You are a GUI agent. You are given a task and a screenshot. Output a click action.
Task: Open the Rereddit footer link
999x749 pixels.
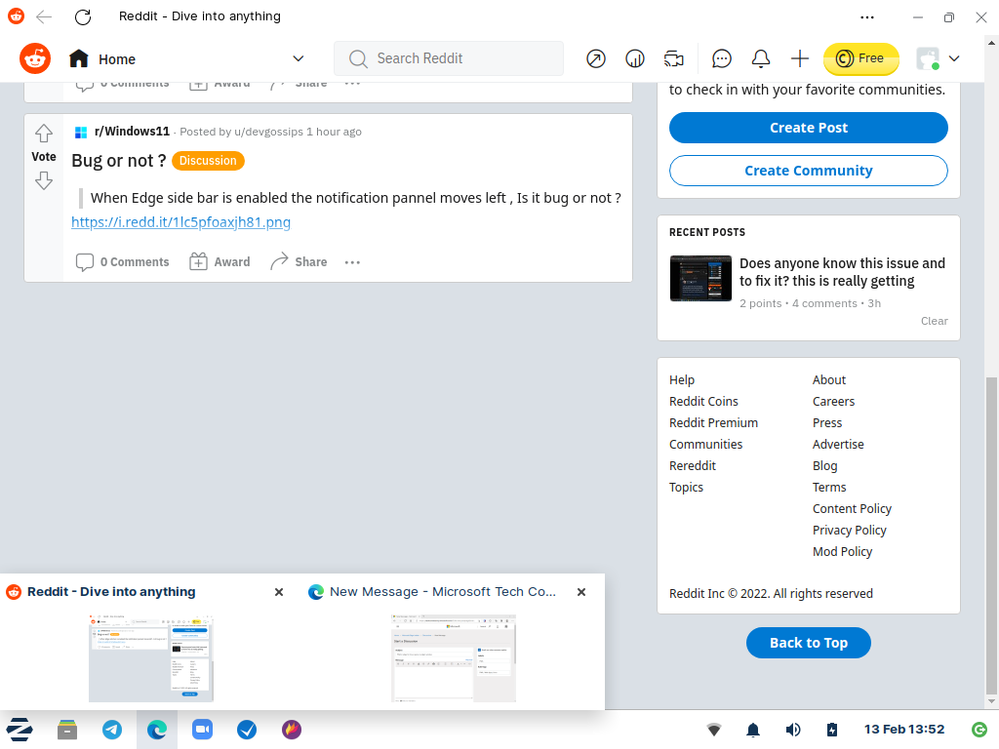(x=693, y=466)
